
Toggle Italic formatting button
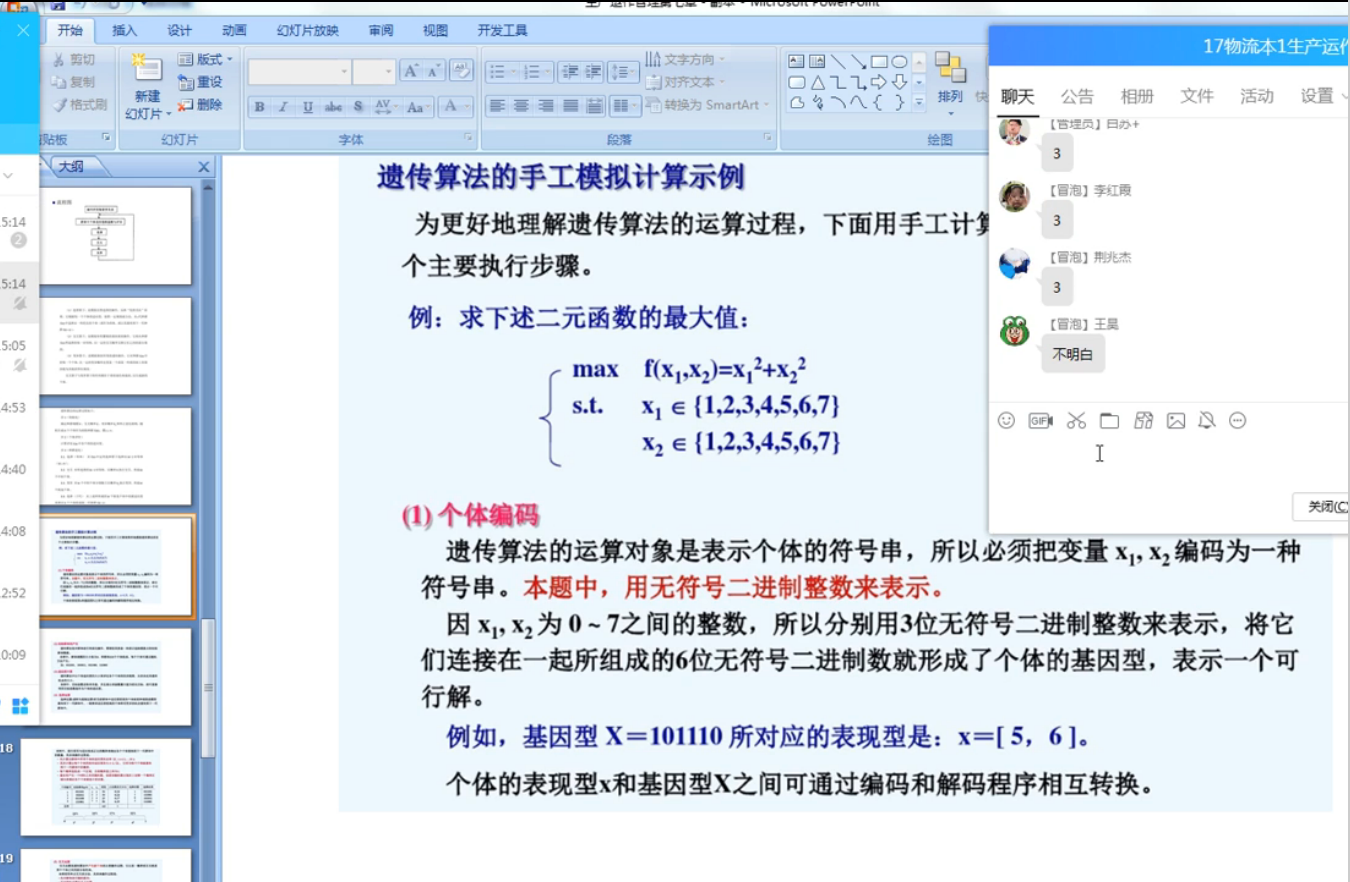click(283, 107)
